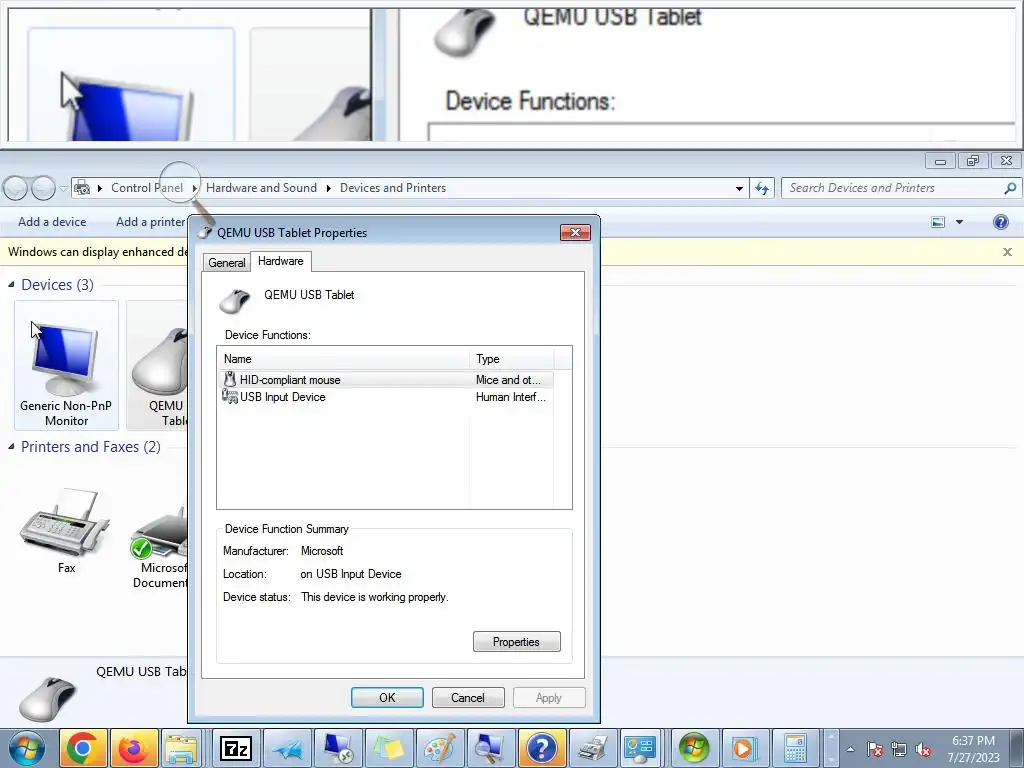The height and width of the screenshot is (768, 1024).
Task: Open Help and Support taskbar icon
Action: coord(542,748)
